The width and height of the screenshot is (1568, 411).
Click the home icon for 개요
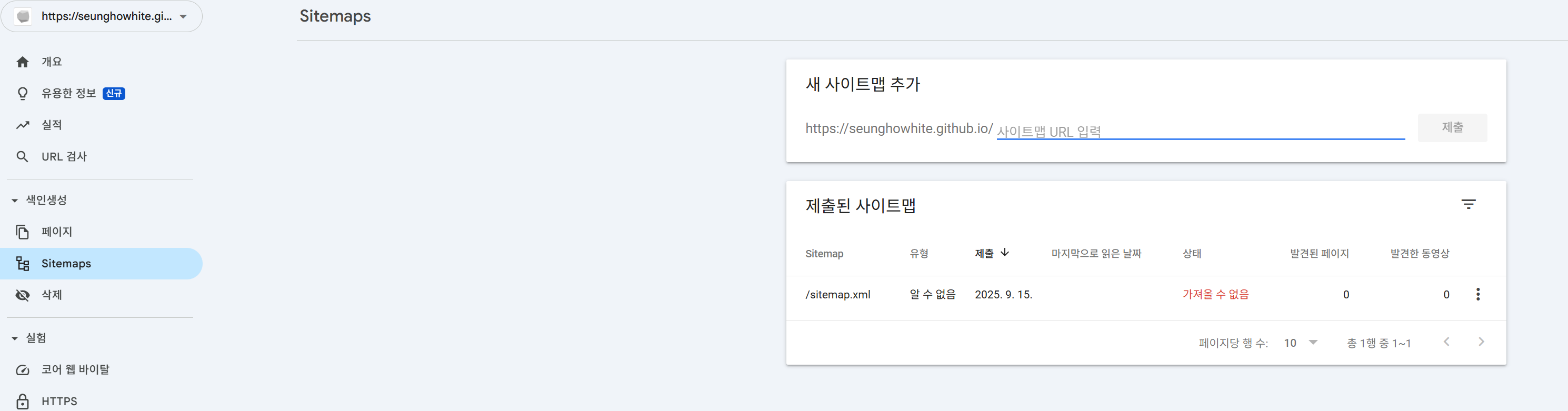click(x=23, y=62)
